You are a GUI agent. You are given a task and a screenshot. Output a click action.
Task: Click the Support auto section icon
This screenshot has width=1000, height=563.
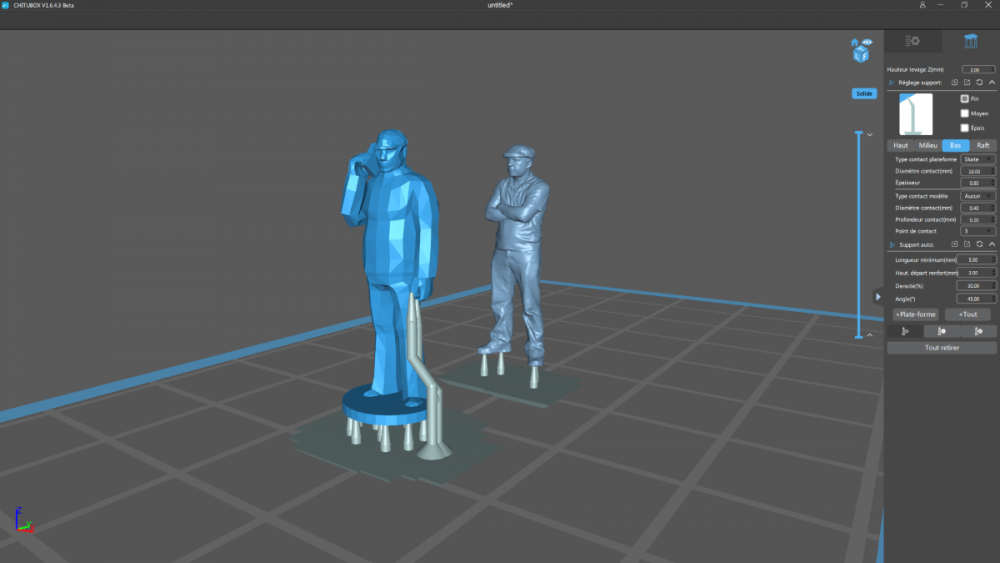tap(892, 245)
